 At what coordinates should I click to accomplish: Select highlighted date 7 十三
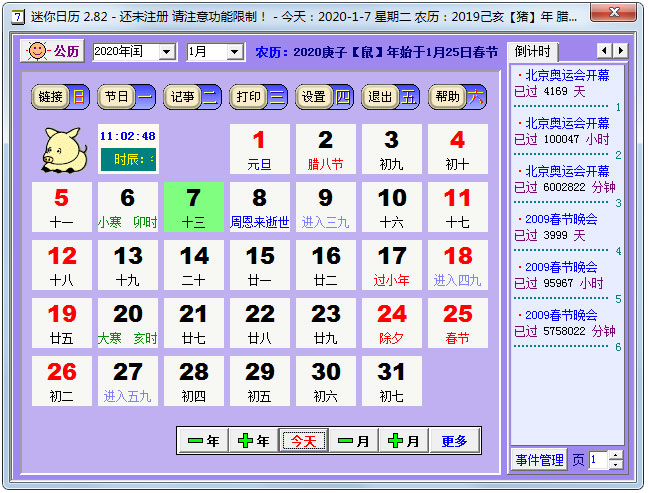click(x=194, y=207)
